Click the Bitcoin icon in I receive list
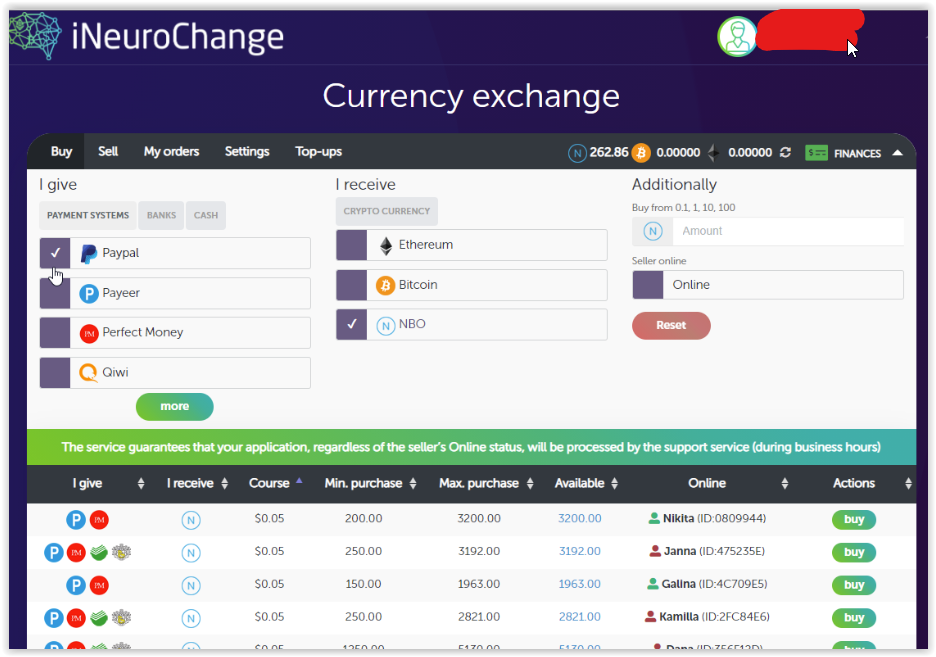The height and width of the screenshot is (657, 936). tap(386, 286)
